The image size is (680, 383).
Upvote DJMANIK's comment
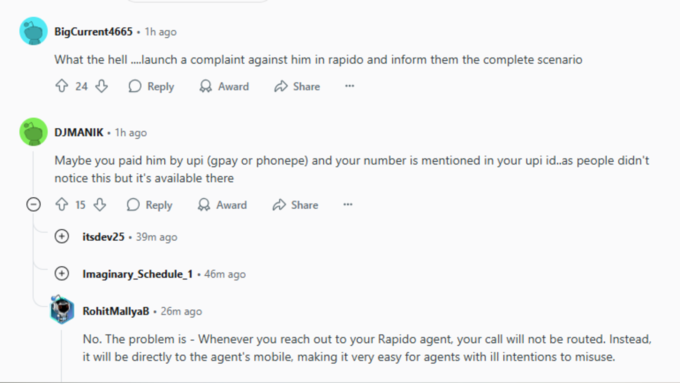62,204
